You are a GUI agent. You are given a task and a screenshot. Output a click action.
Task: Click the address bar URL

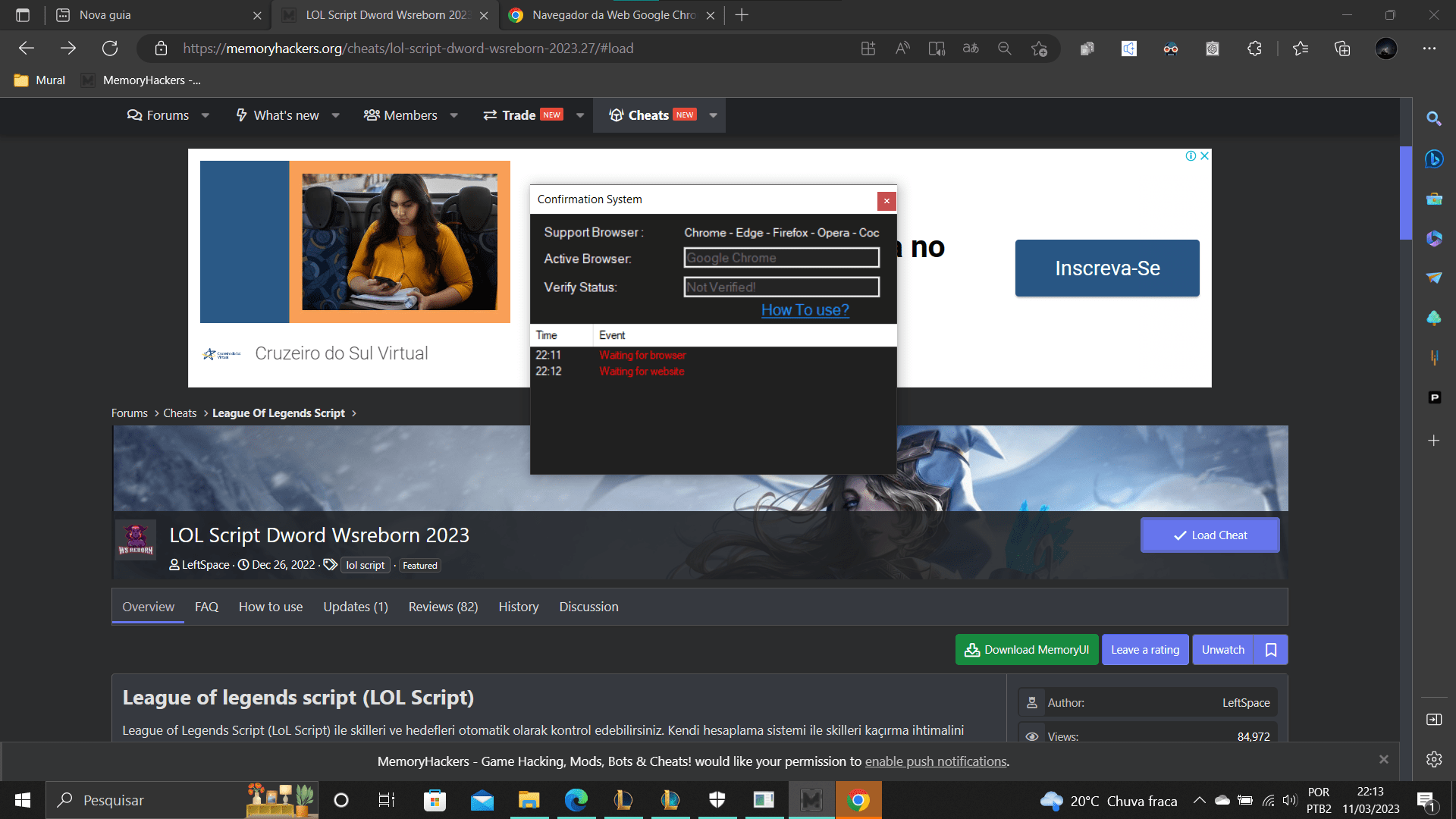point(408,49)
